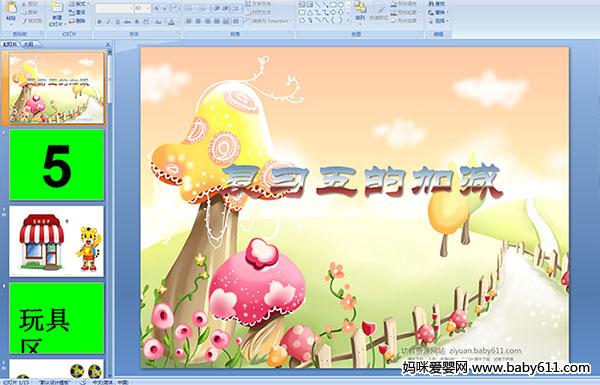Switch to the Outline (大纲) pane tab
Viewport: 600px width, 385px height.
pyautogui.click(x=28, y=44)
